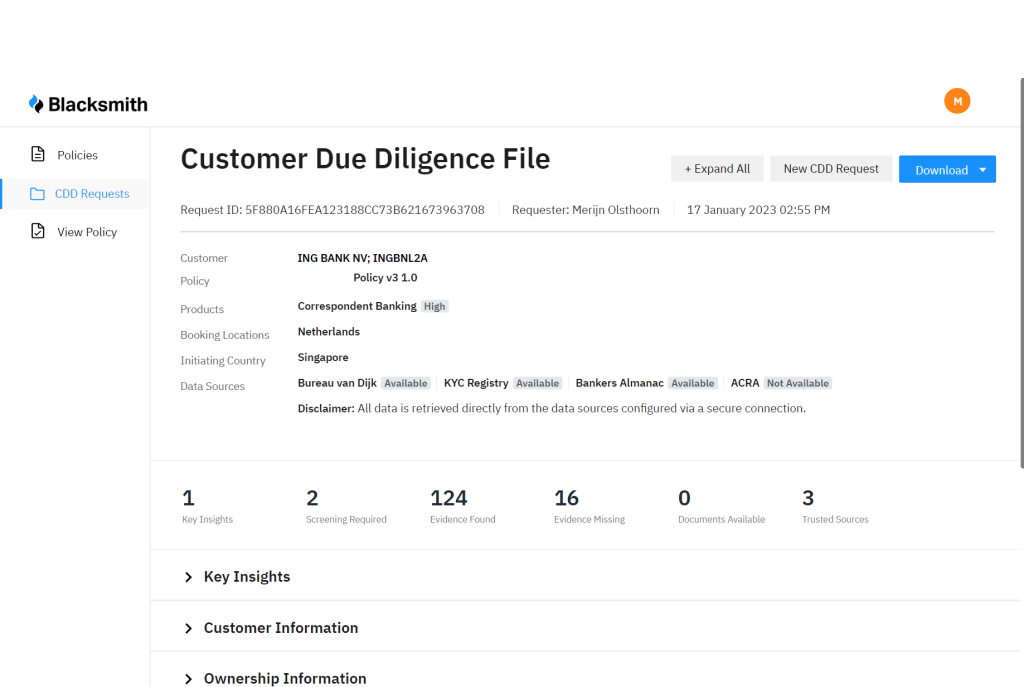The image size is (1024, 687).
Task: Click the + Expand All button
Action: tap(717, 169)
